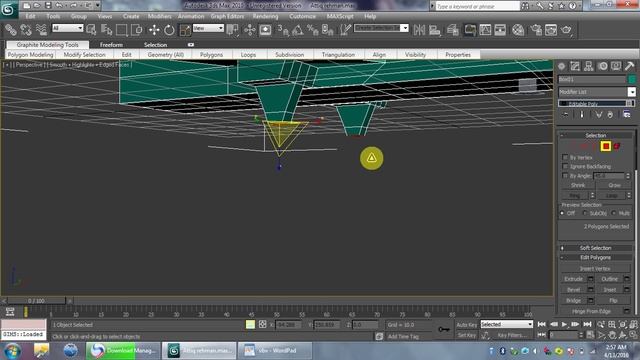Viewport: 640px width, 360px height.
Task: Click the object name field
Action: click(x=592, y=79)
